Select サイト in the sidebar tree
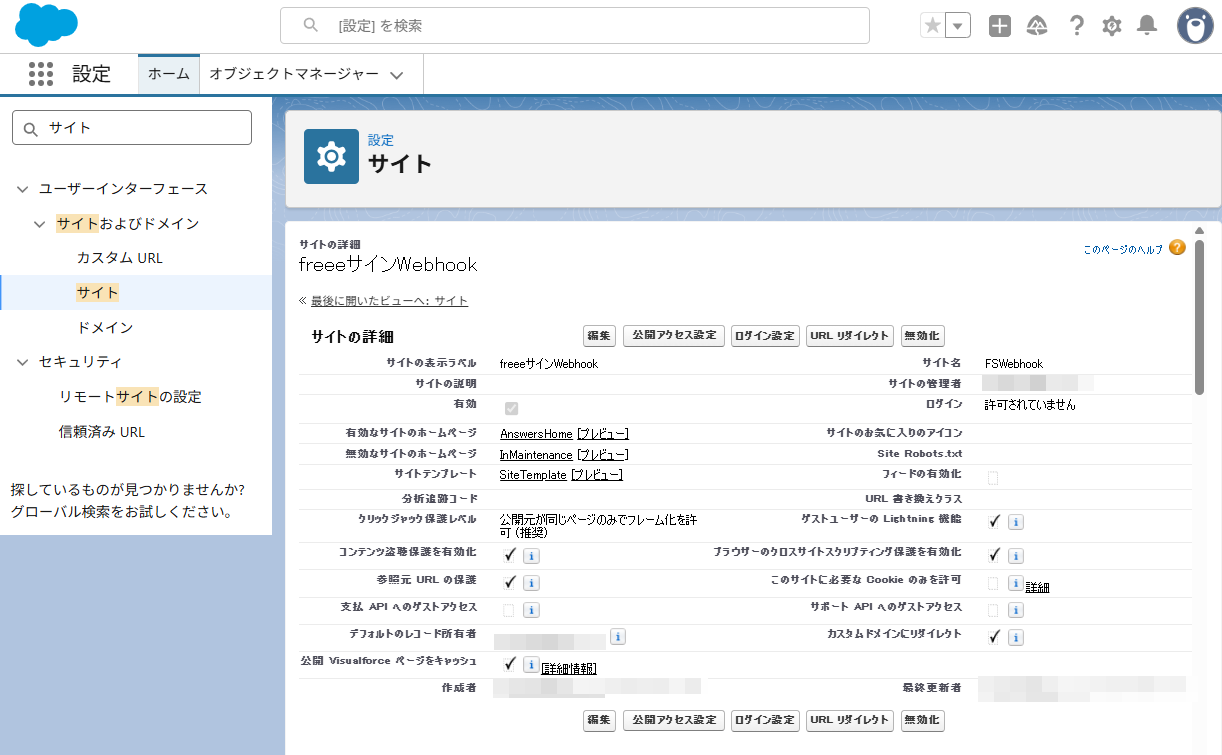The width and height of the screenshot is (1222, 755). click(x=98, y=293)
